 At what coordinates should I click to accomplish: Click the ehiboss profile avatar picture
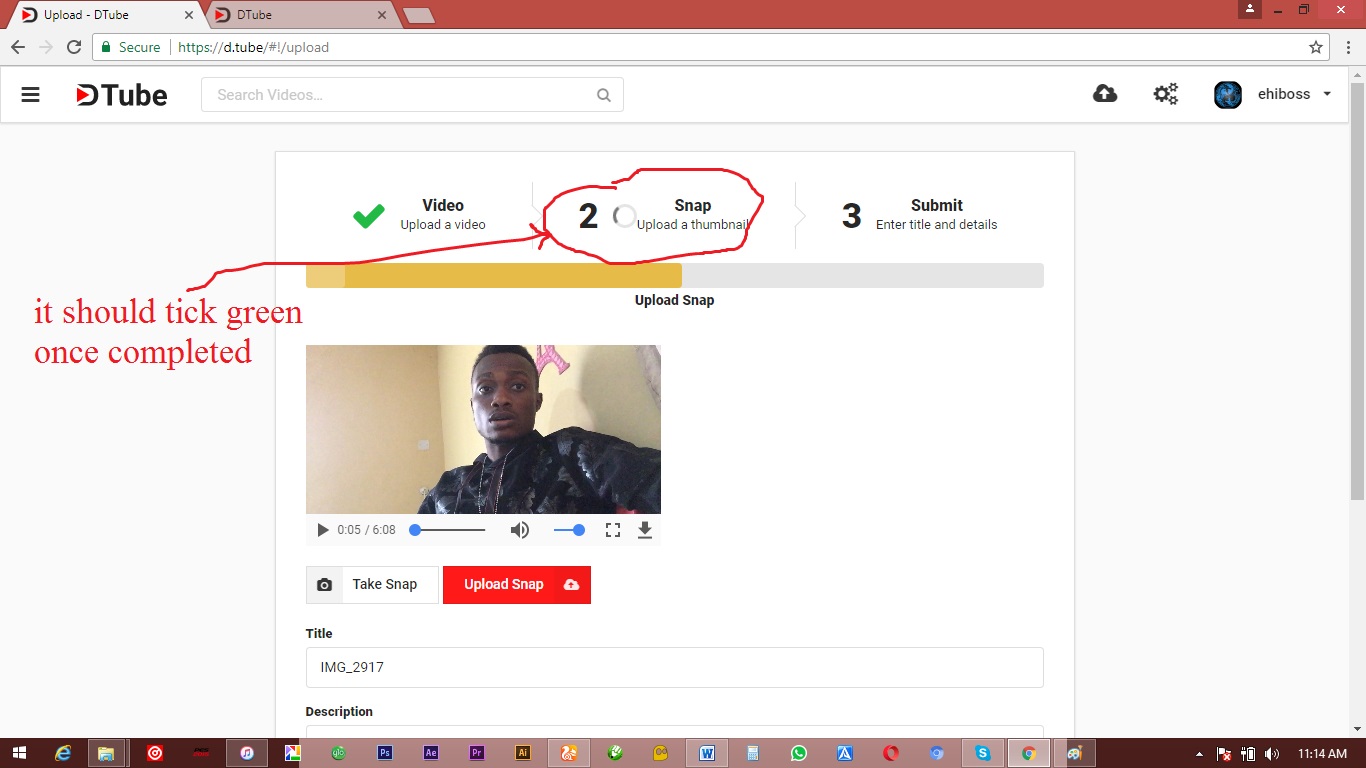click(x=1227, y=94)
